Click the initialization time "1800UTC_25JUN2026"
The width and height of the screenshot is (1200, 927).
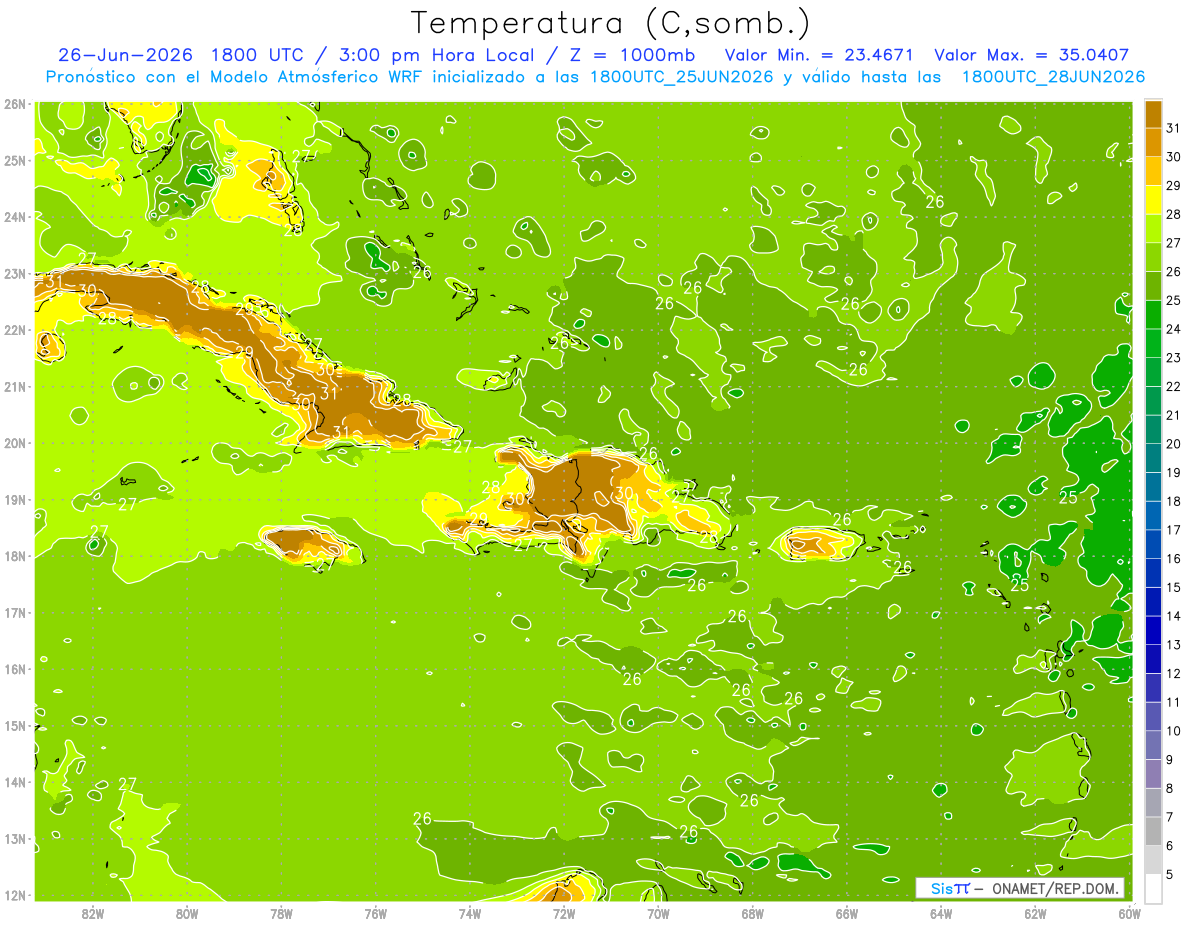[682, 77]
